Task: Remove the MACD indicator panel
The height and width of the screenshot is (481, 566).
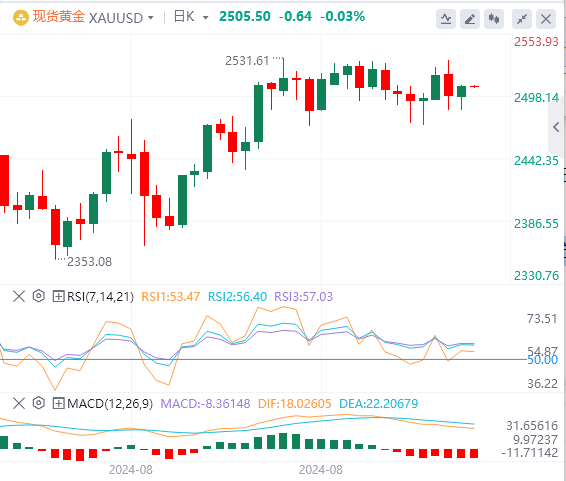Action: [19, 403]
